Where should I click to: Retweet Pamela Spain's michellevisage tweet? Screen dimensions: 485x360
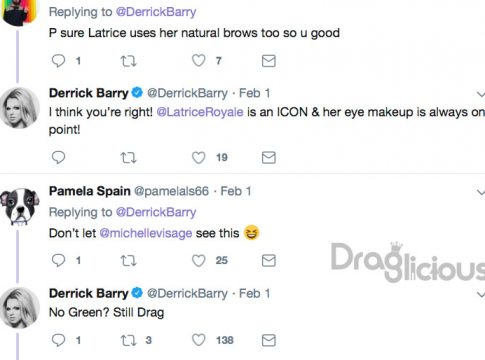click(128, 261)
